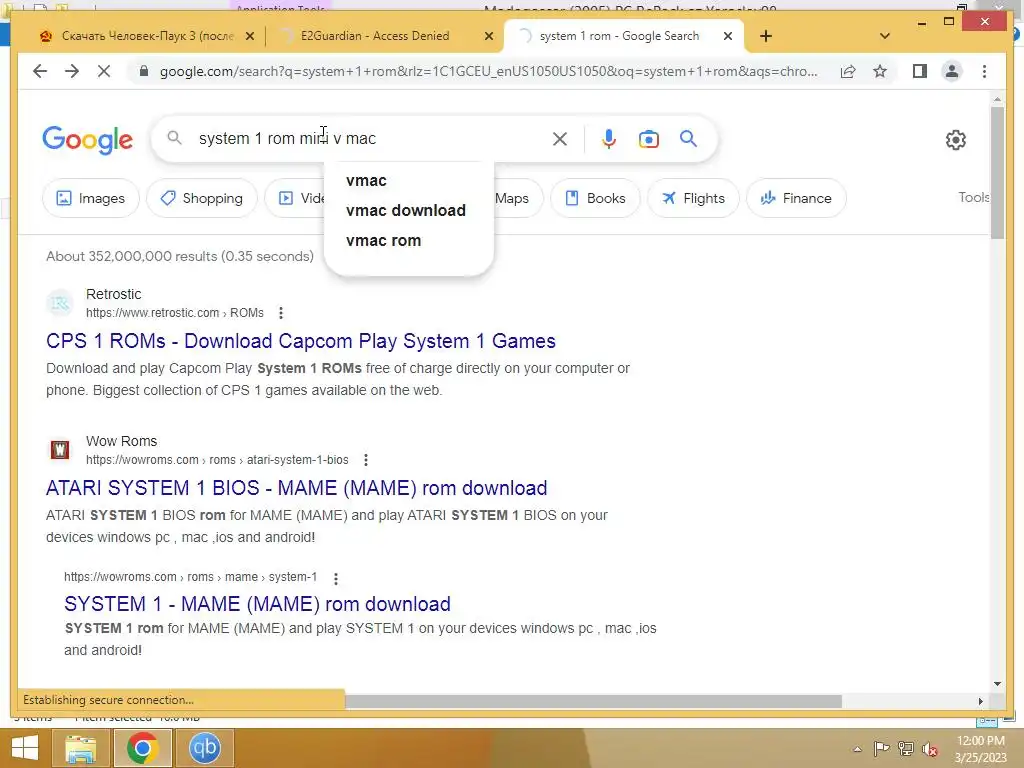Go to Google homepage via logo

click(x=88, y=140)
